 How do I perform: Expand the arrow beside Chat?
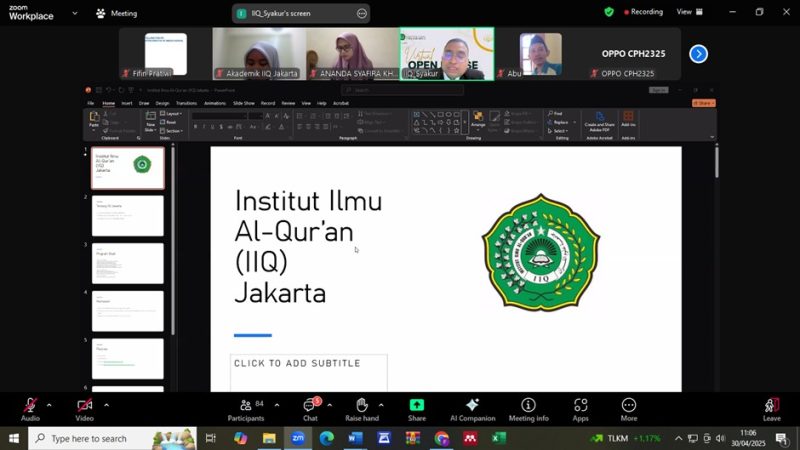[x=330, y=405]
